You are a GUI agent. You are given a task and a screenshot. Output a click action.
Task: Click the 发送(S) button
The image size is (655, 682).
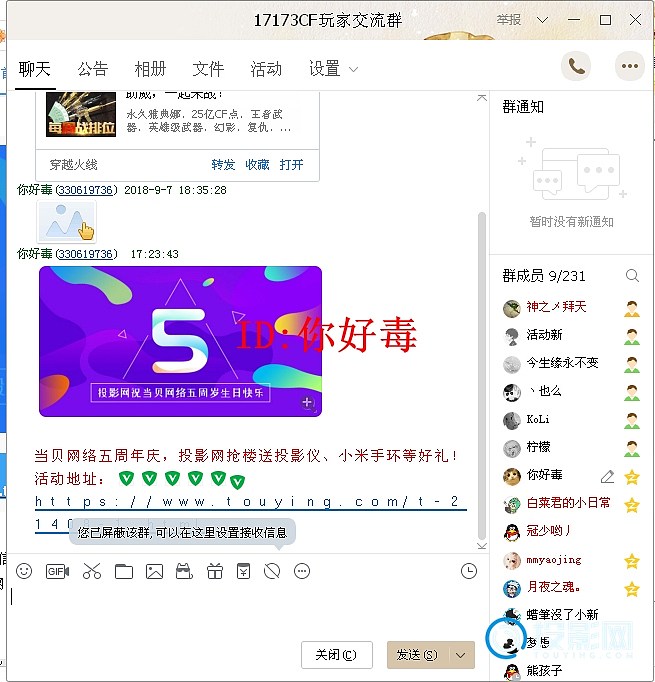[418, 655]
